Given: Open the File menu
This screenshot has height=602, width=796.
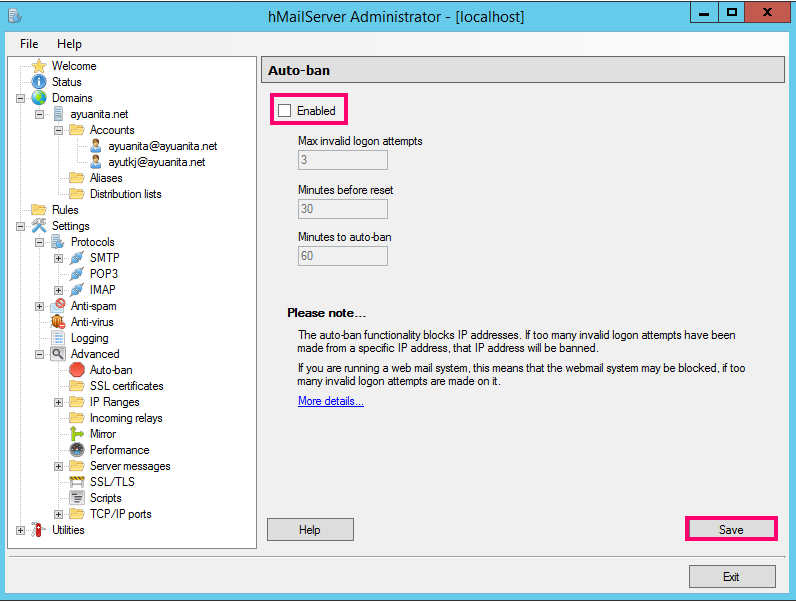Looking at the screenshot, I should pos(29,44).
